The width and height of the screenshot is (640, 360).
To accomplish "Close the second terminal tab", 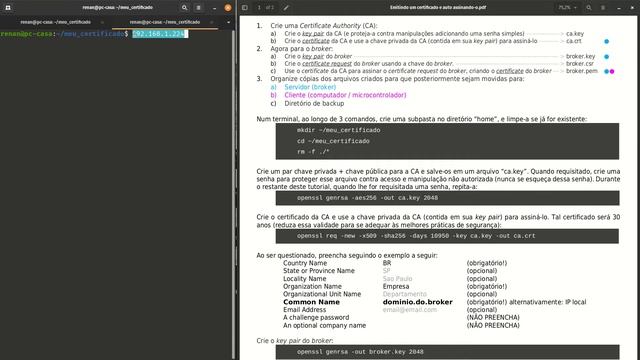I will [211, 22].
